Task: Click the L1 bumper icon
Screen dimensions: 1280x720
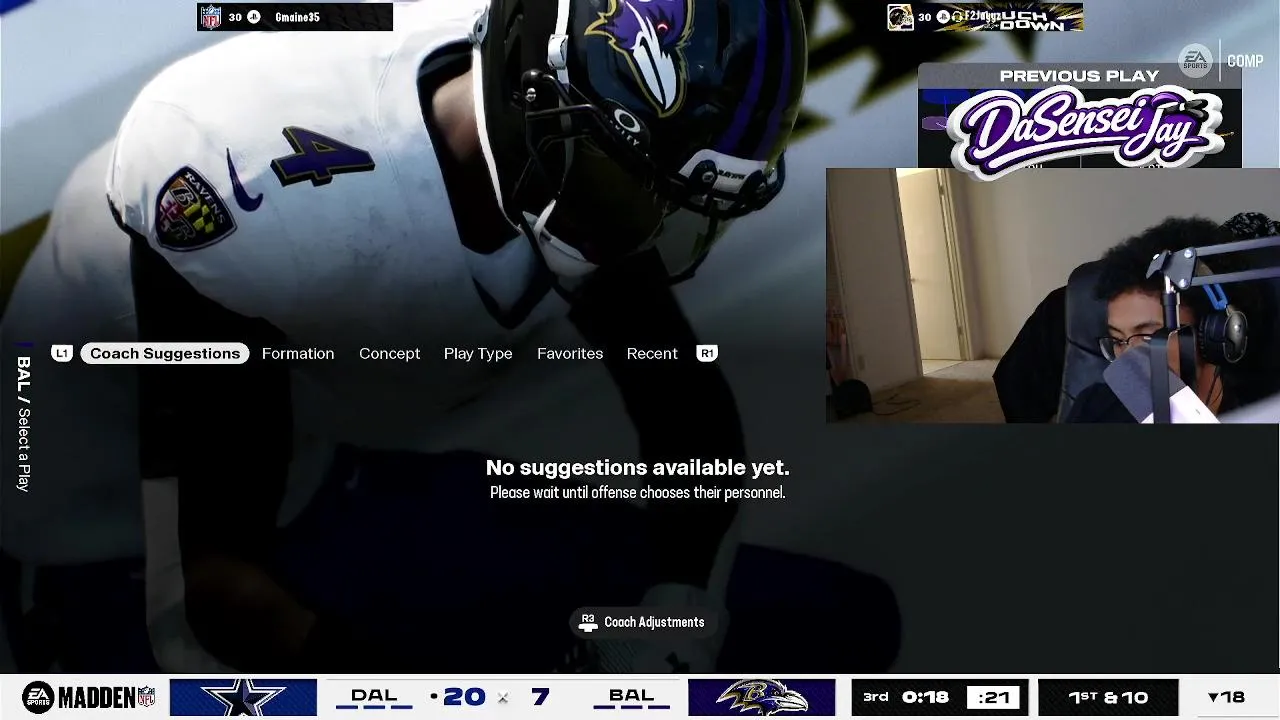Action: tap(62, 353)
